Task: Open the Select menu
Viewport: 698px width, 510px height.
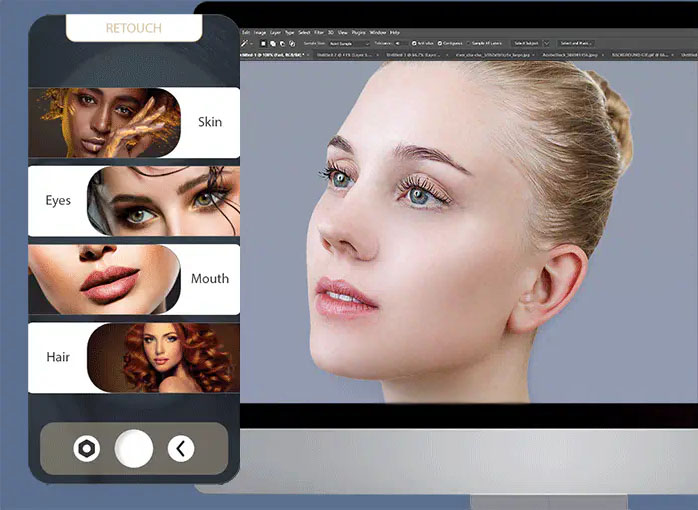Action: (304, 32)
